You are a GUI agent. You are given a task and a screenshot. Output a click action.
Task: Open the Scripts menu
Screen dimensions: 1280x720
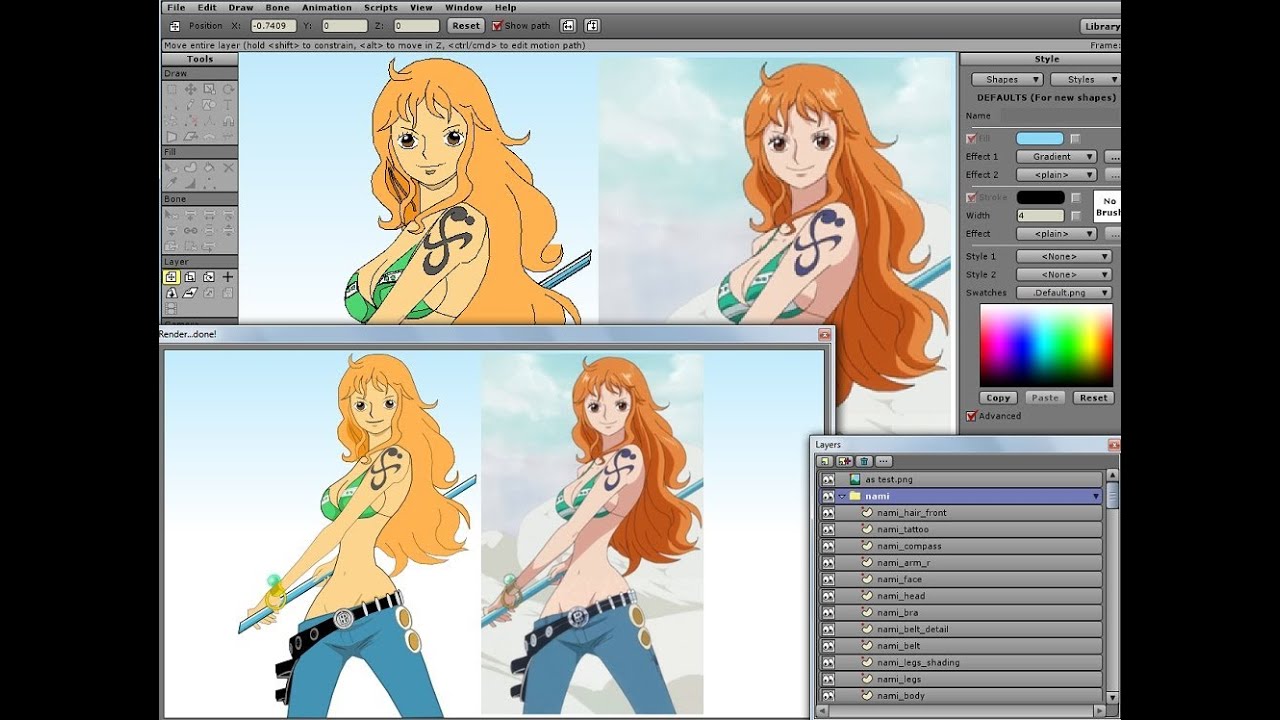pos(380,7)
